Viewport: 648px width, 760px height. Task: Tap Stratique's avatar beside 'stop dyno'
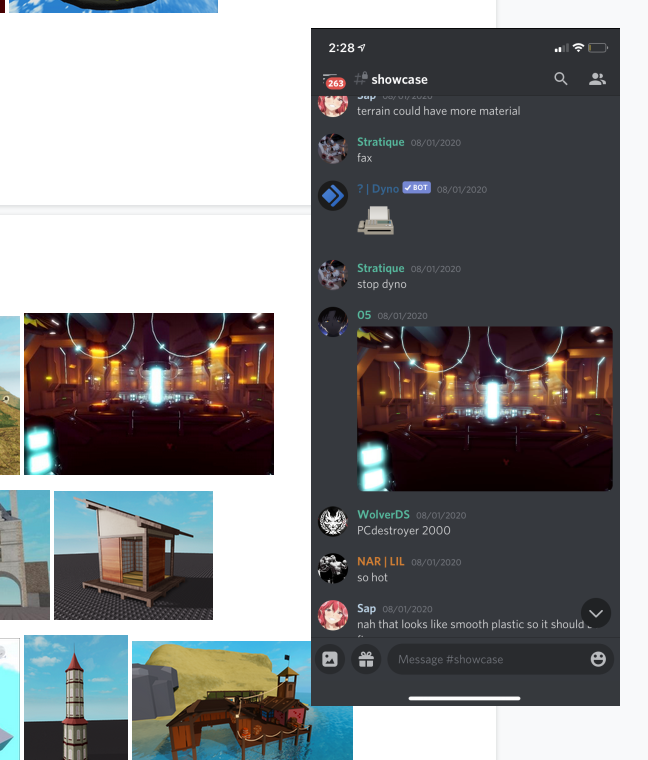[333, 275]
